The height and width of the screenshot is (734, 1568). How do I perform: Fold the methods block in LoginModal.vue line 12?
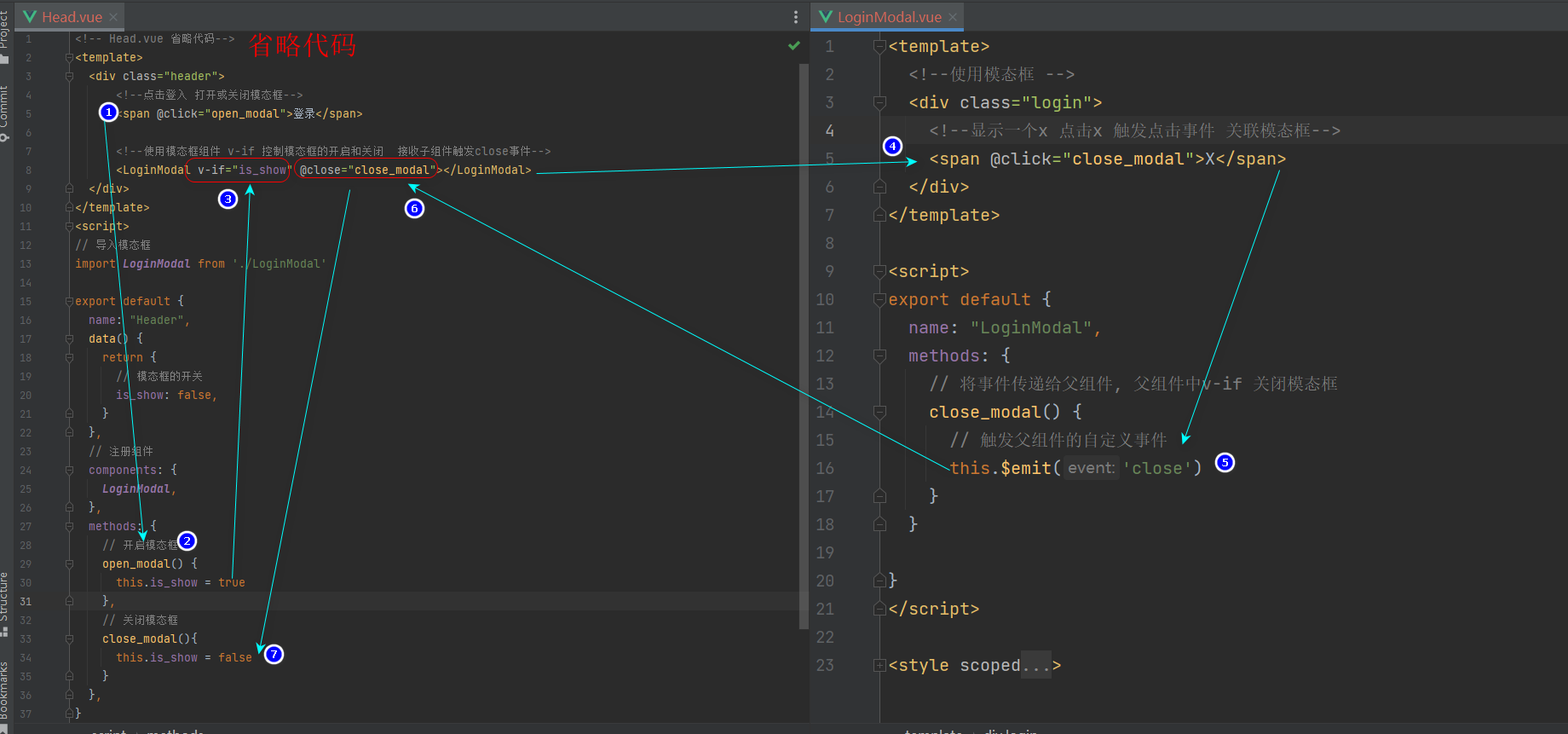(x=879, y=356)
